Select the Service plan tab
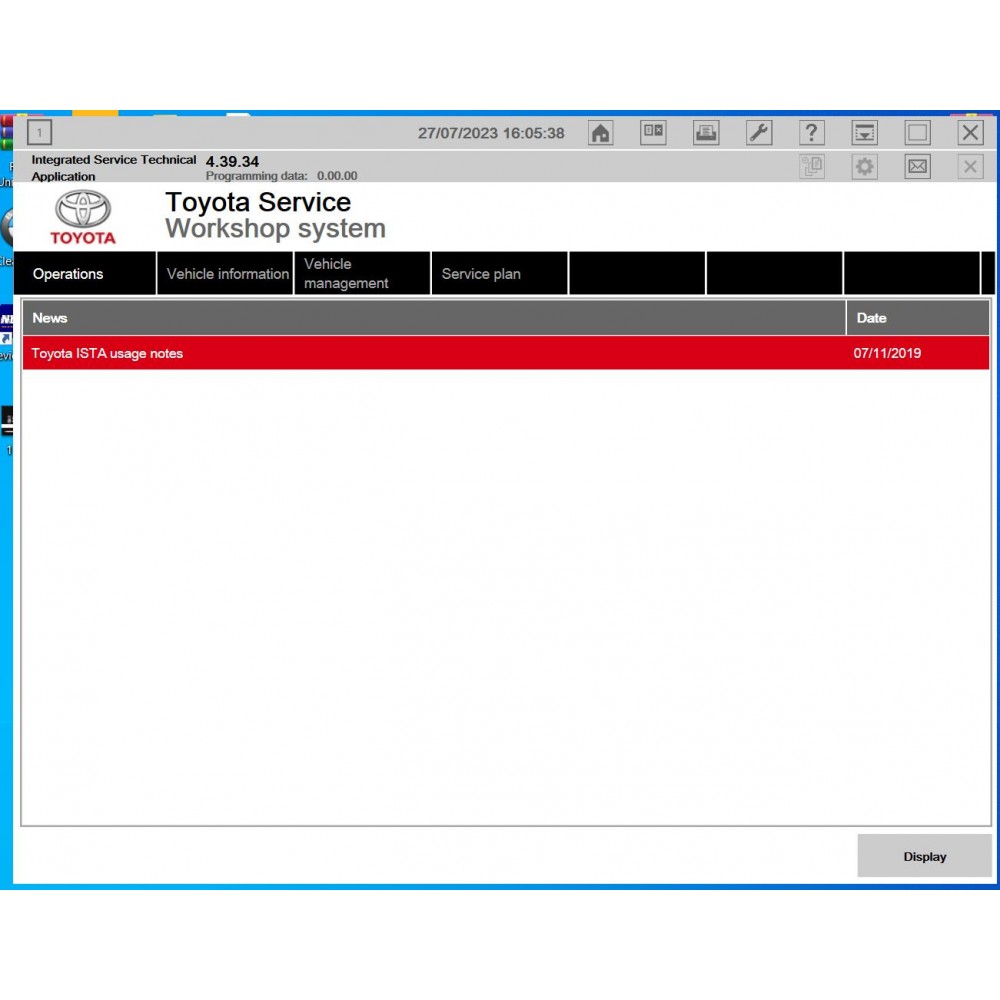 click(x=481, y=273)
